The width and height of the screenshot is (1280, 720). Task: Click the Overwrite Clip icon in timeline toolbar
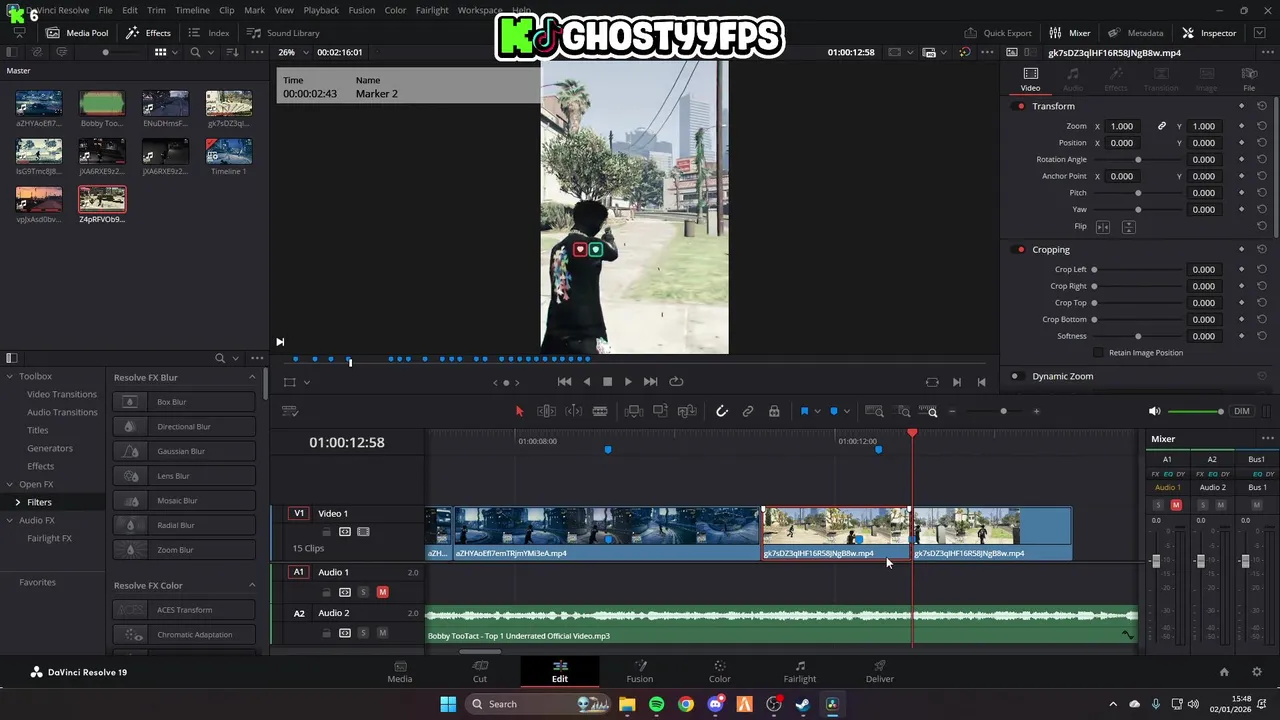point(660,411)
